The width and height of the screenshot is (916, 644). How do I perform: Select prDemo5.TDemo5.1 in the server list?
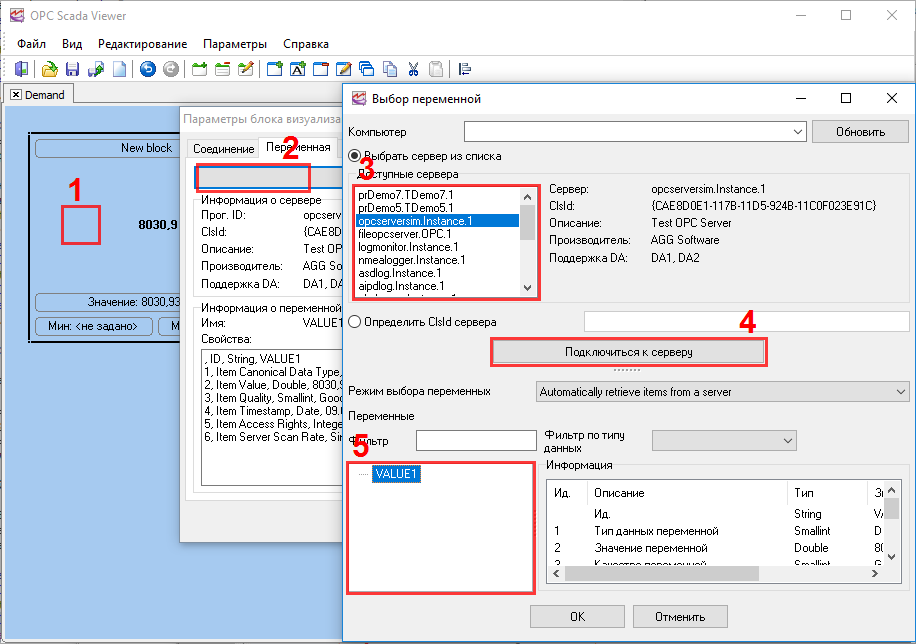pos(406,207)
